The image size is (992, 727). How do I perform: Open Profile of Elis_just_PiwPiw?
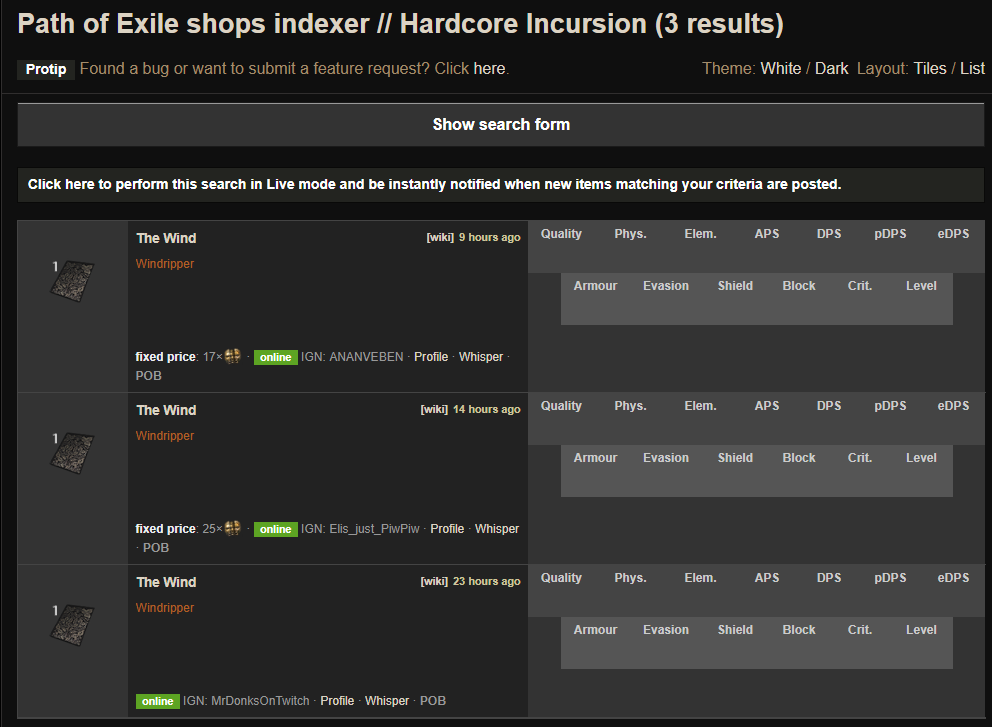click(x=447, y=529)
